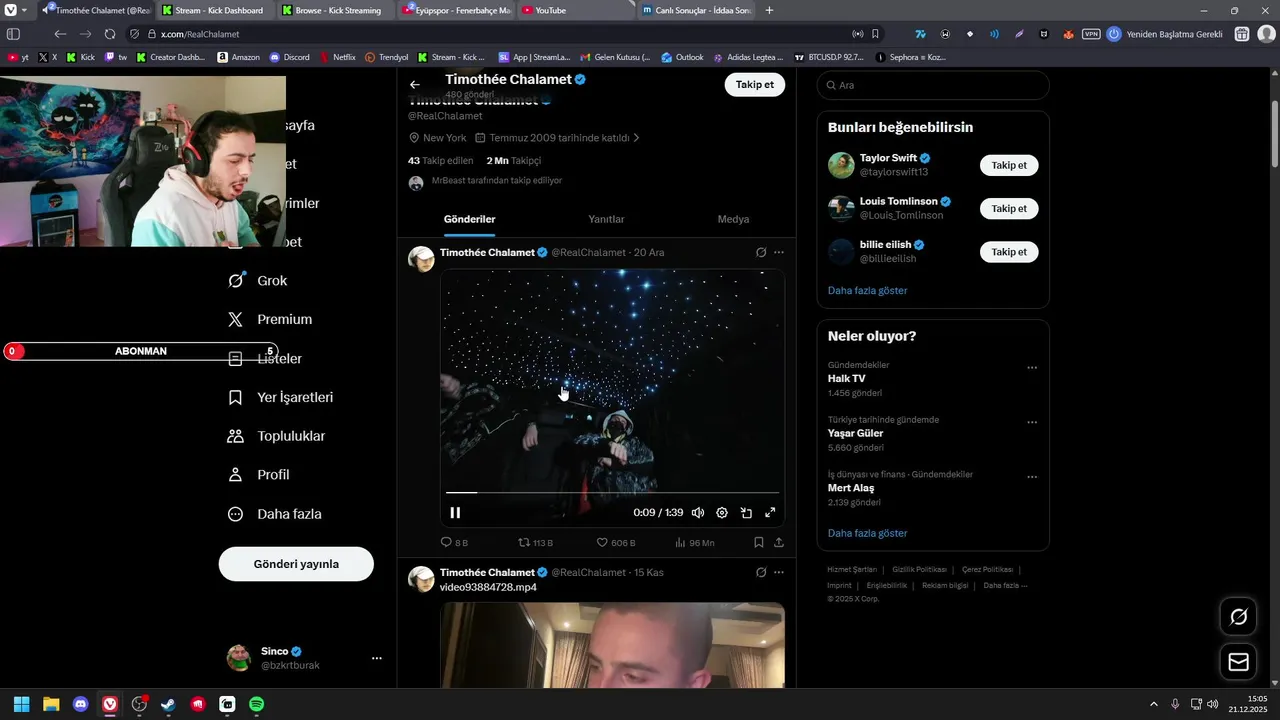
Task: Show more trends under Neler oluyor
Action: tap(868, 533)
